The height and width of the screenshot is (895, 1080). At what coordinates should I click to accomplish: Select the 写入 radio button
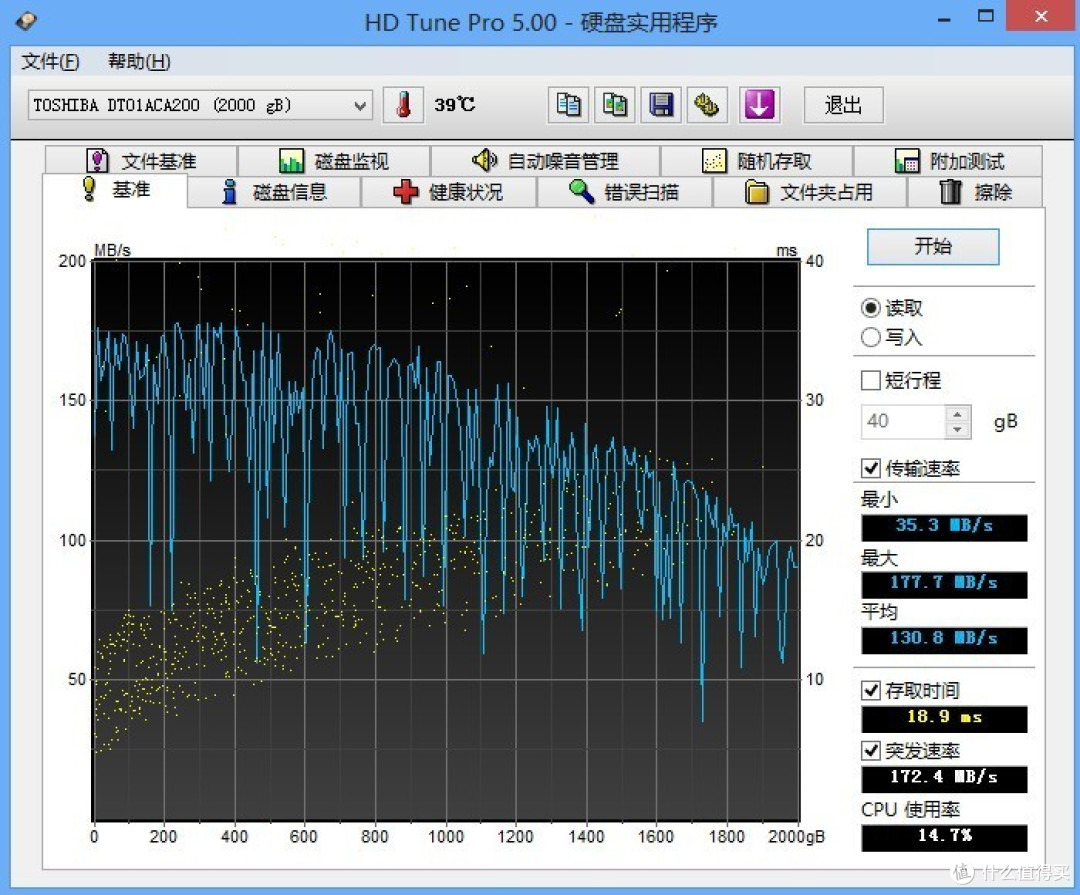point(871,338)
